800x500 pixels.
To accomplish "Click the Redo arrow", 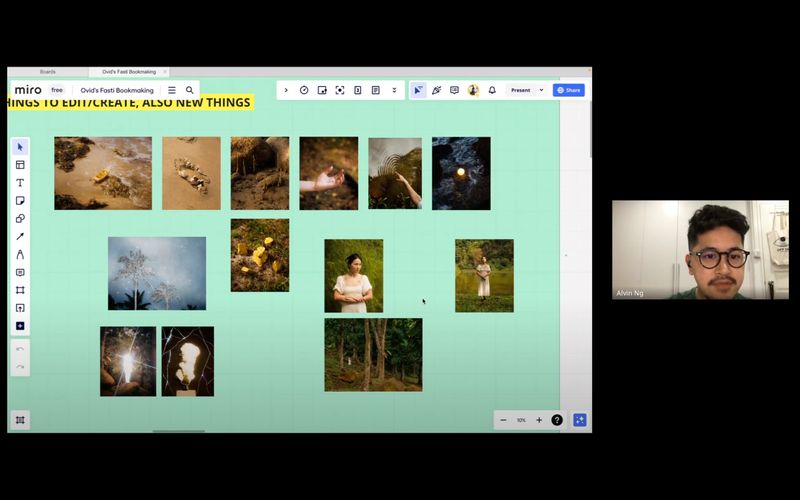I will point(20,366).
